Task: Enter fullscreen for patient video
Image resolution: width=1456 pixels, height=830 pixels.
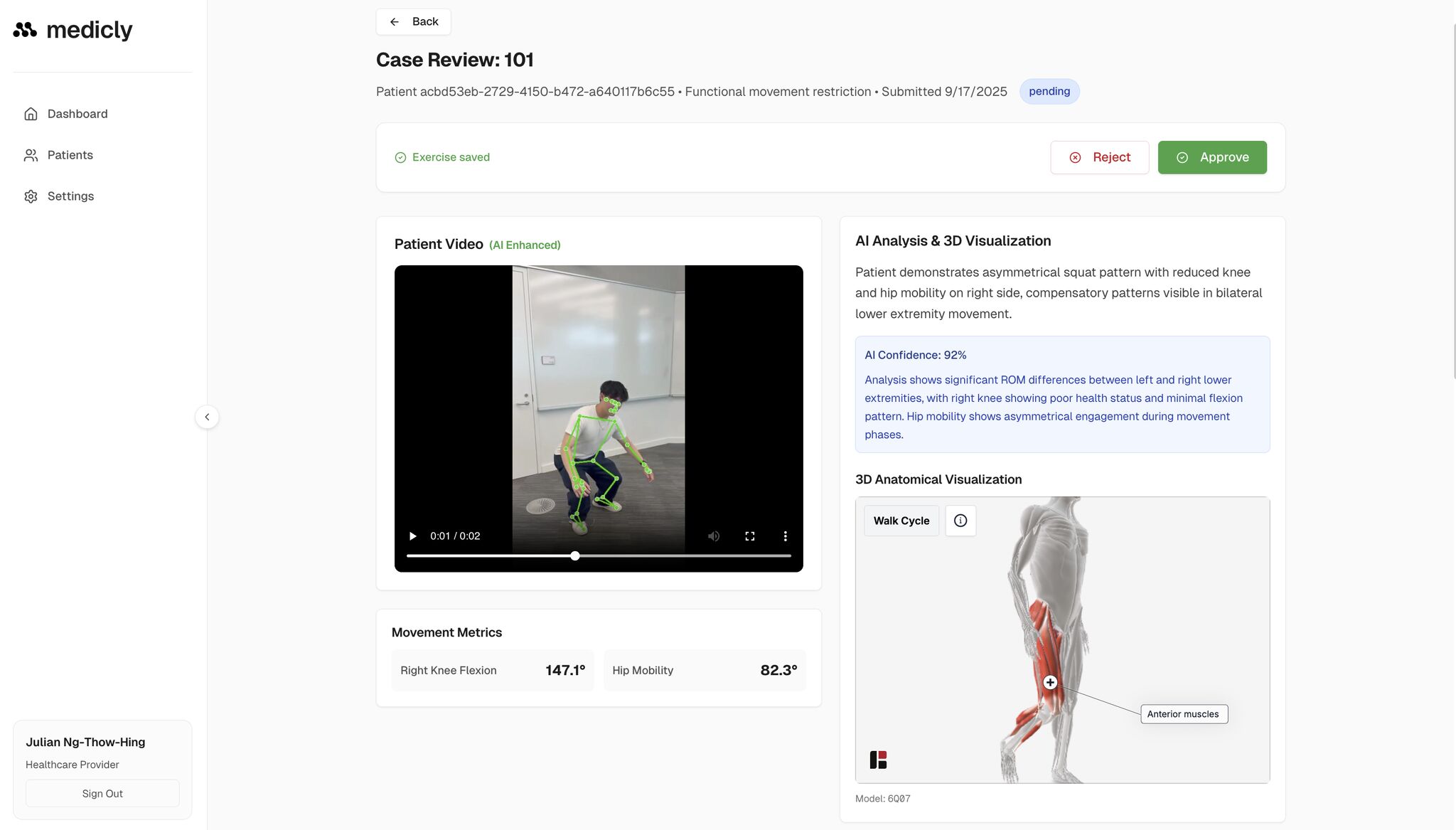Action: 749,536
